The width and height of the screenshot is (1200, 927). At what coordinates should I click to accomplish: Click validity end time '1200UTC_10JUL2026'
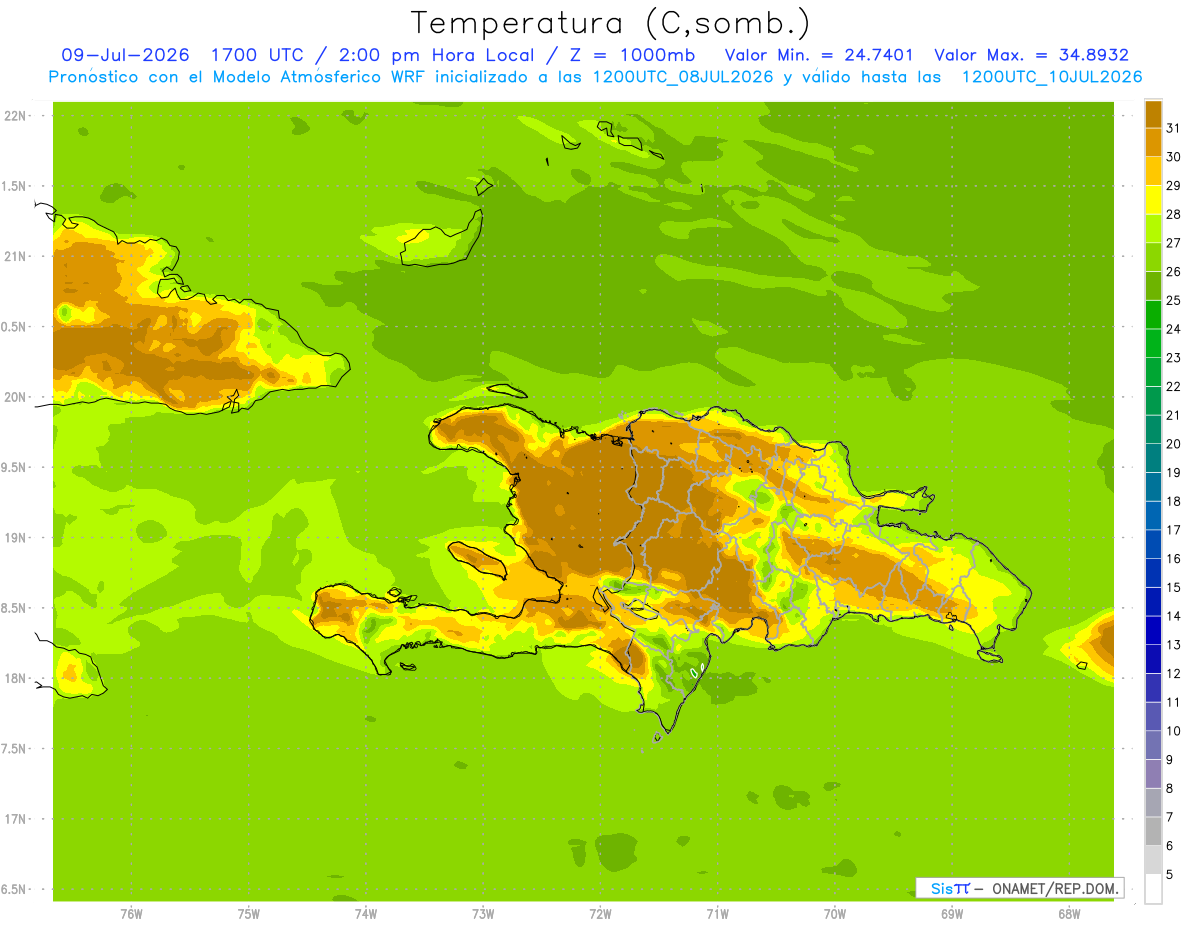pyautogui.click(x=1052, y=77)
